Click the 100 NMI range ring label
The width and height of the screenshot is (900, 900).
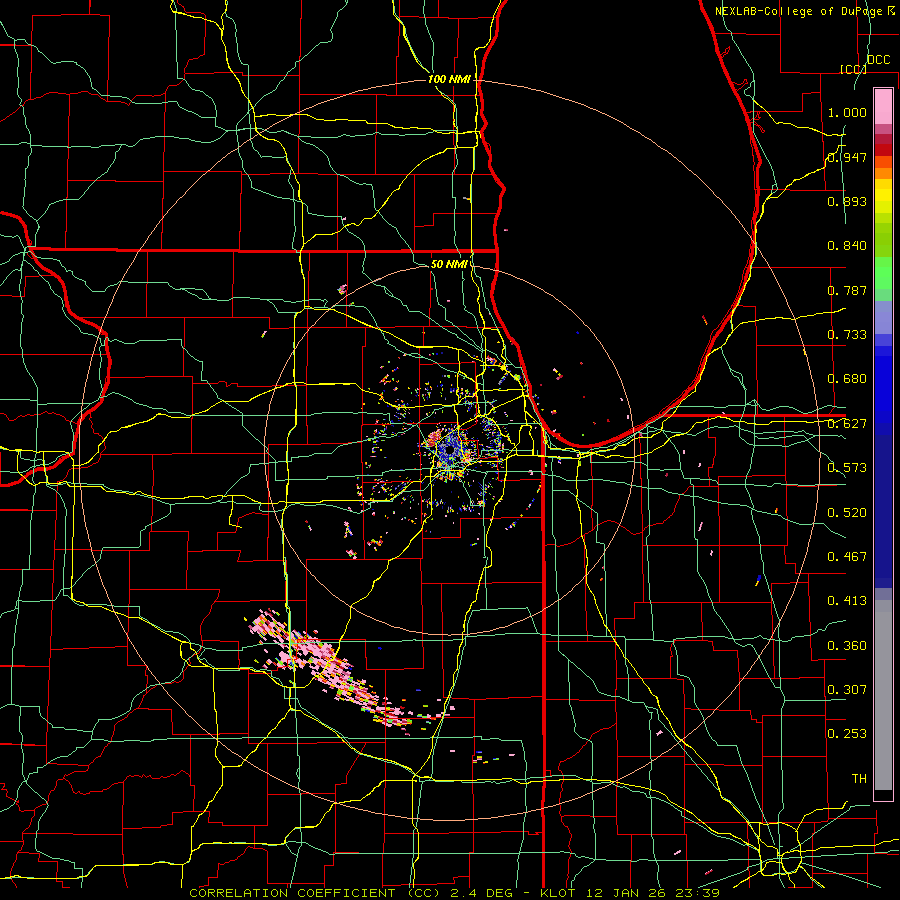(449, 79)
